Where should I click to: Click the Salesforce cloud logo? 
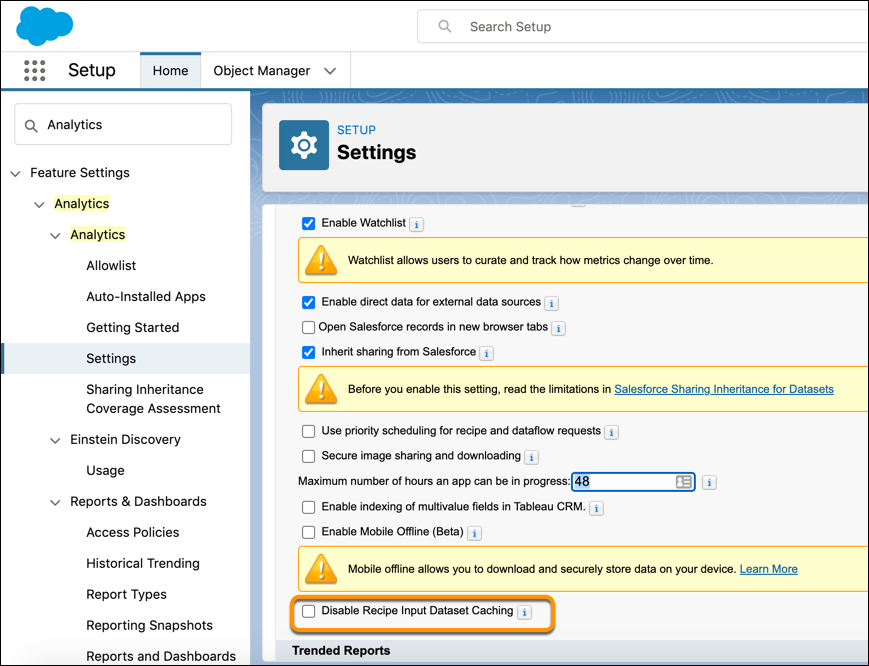point(44,25)
